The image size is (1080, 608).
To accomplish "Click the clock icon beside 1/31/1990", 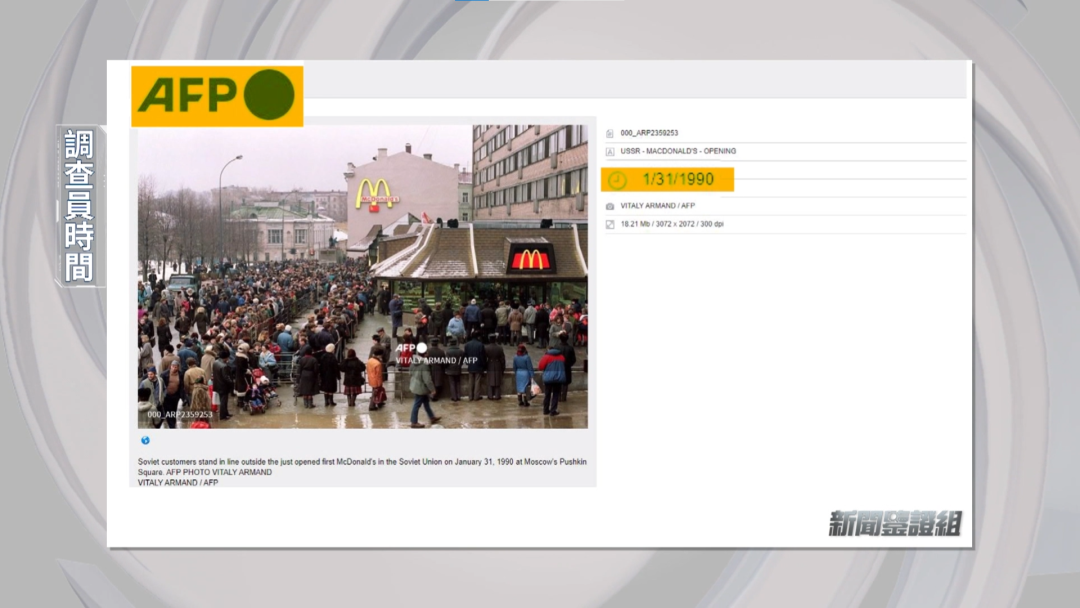I will pyautogui.click(x=617, y=180).
